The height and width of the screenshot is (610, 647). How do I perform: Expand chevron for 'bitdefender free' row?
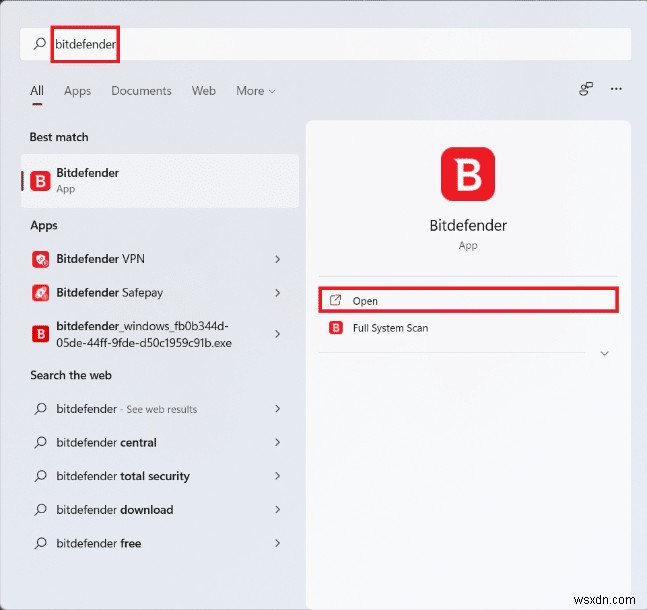pyautogui.click(x=278, y=544)
